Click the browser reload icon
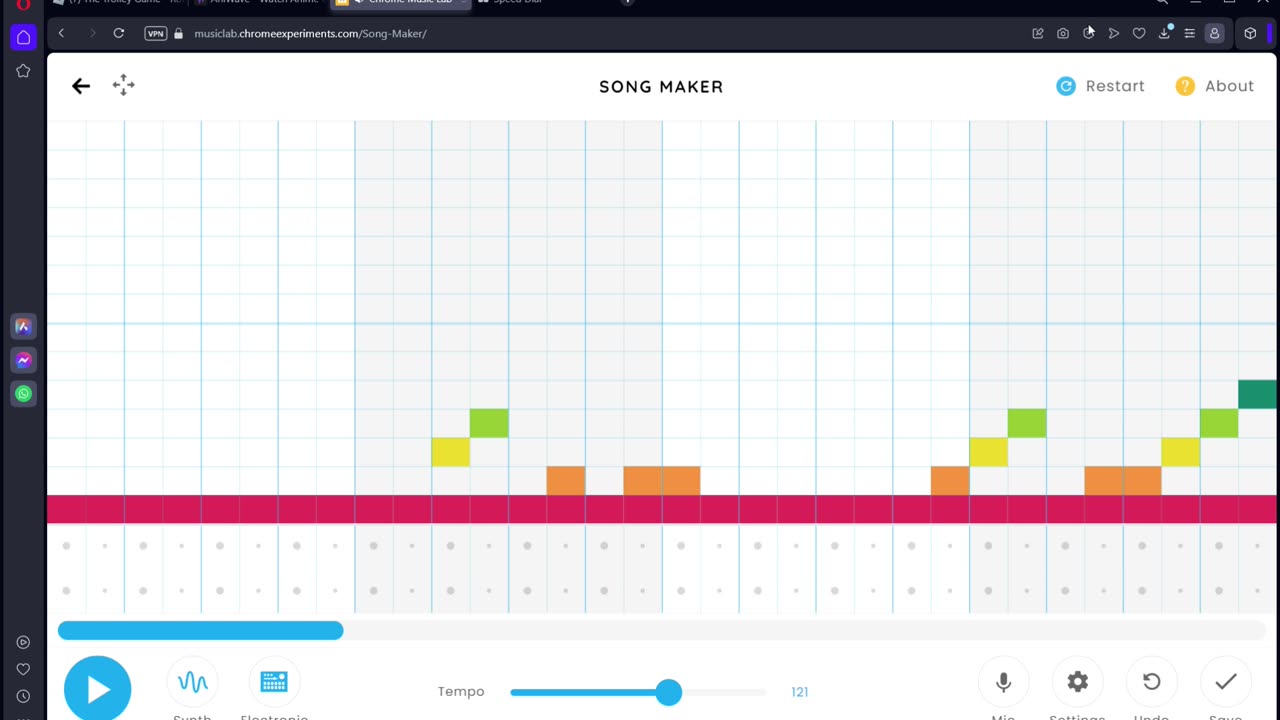The width and height of the screenshot is (1280, 720). click(118, 33)
